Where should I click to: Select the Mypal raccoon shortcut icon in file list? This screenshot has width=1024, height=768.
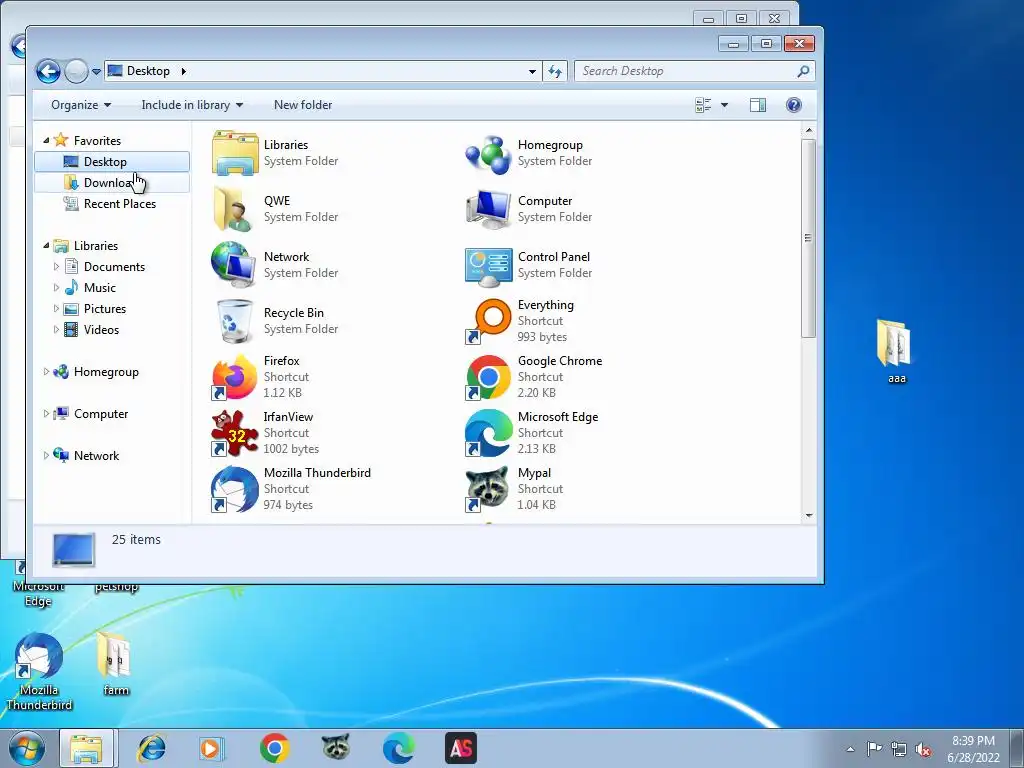tap(488, 489)
